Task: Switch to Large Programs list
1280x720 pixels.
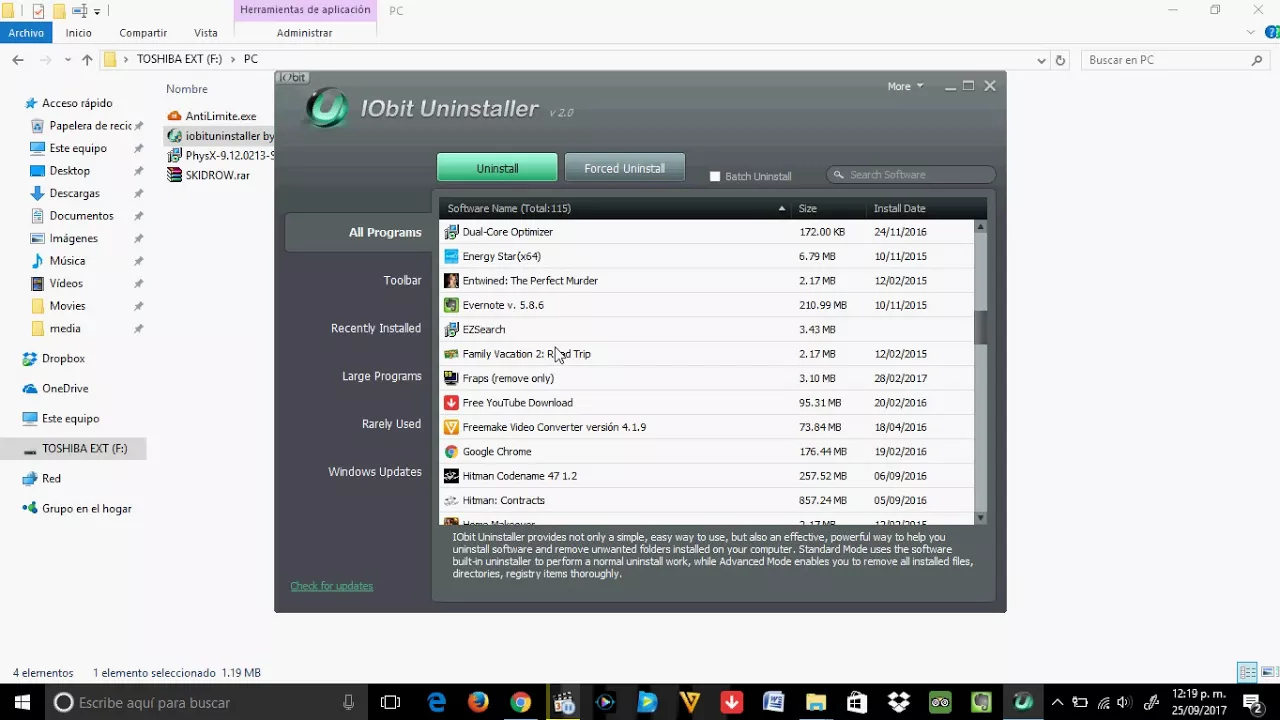Action: pos(382,376)
